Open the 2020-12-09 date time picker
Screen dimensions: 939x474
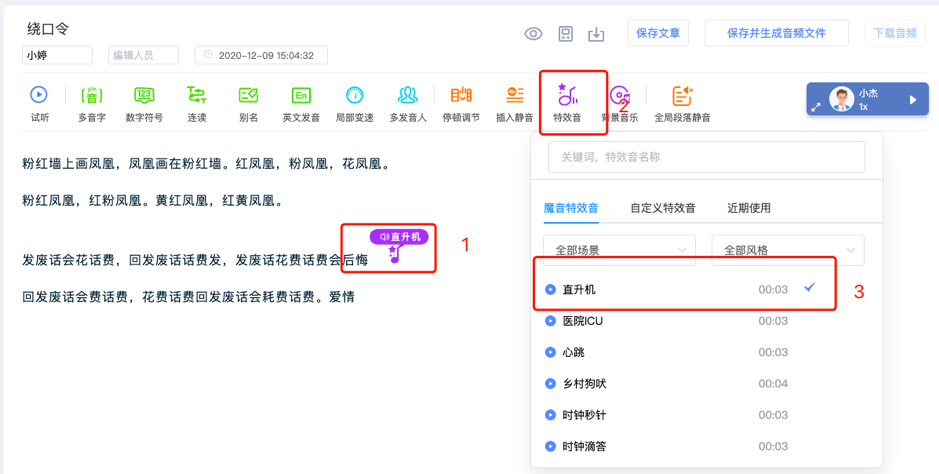(x=261, y=55)
